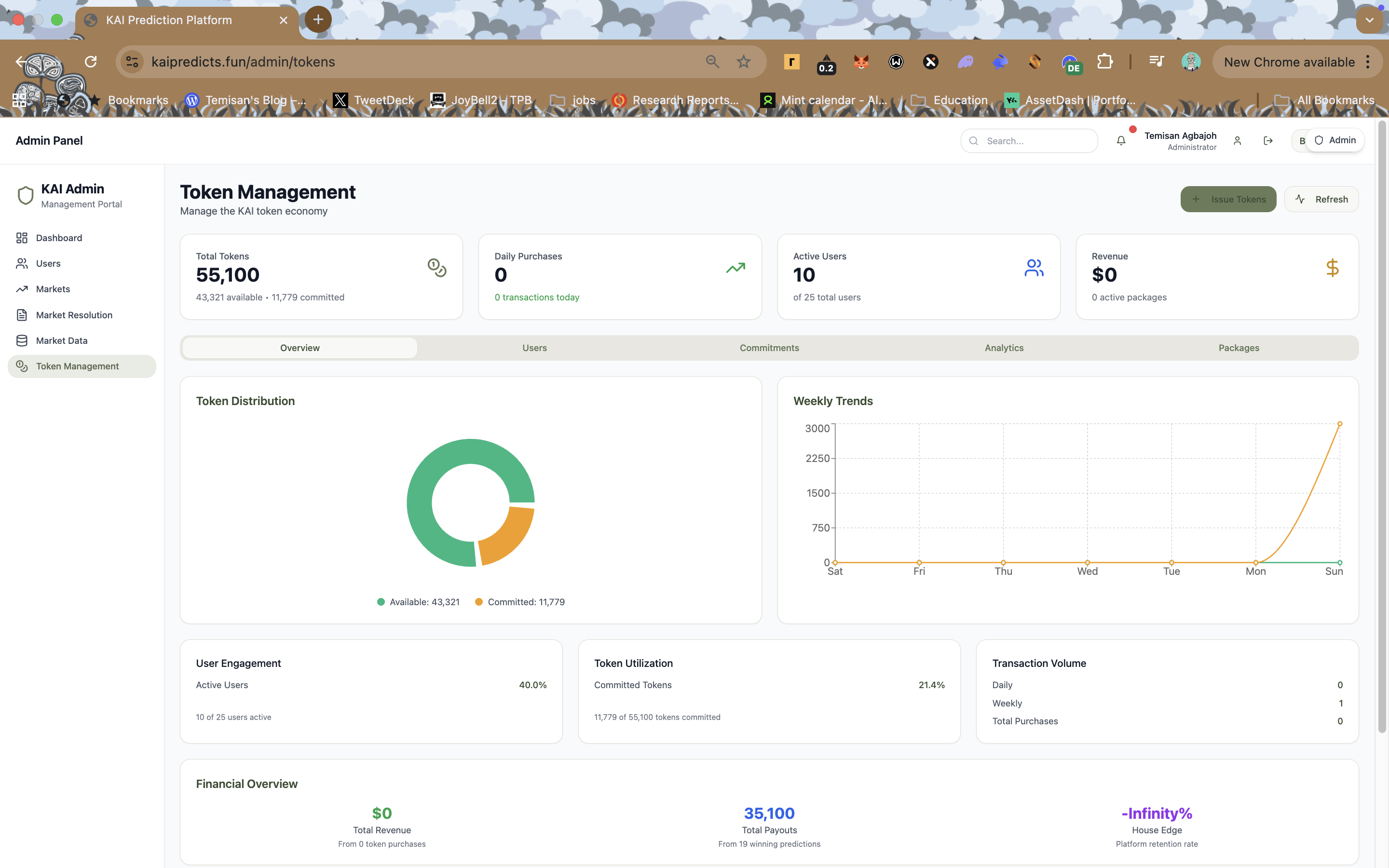Open Market Data in sidebar
This screenshot has width=1389, height=868.
tap(61, 340)
